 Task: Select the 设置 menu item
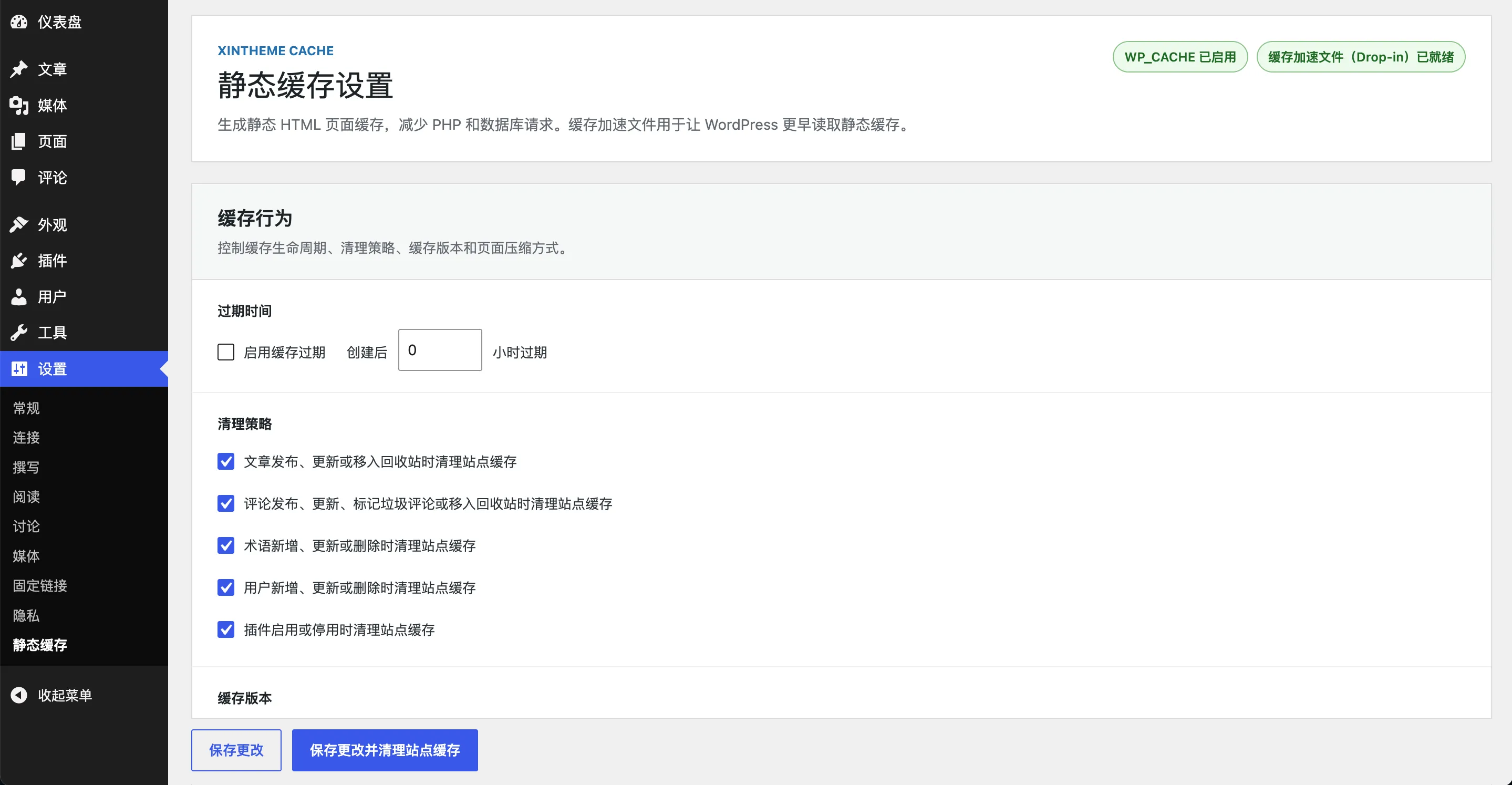84,369
